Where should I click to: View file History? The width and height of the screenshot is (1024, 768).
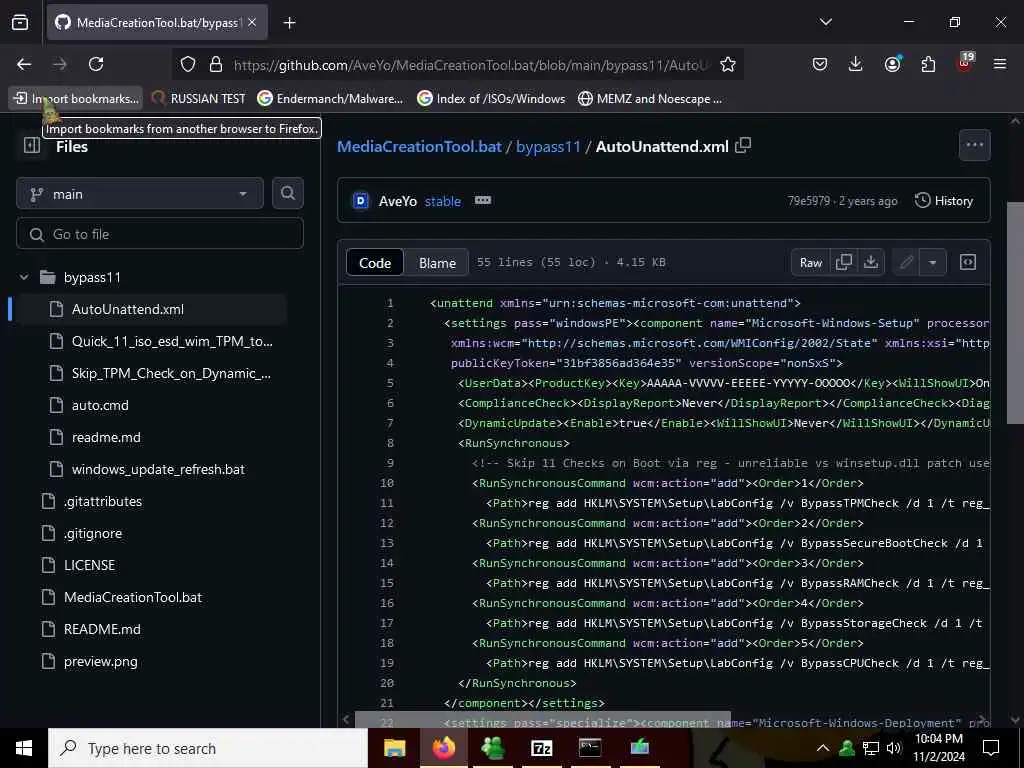[944, 200]
